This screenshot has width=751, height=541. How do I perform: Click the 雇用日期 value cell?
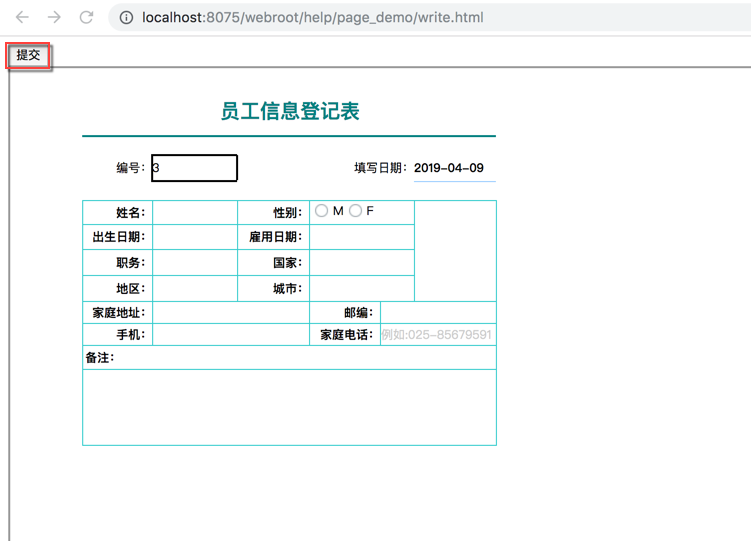tap(362, 237)
